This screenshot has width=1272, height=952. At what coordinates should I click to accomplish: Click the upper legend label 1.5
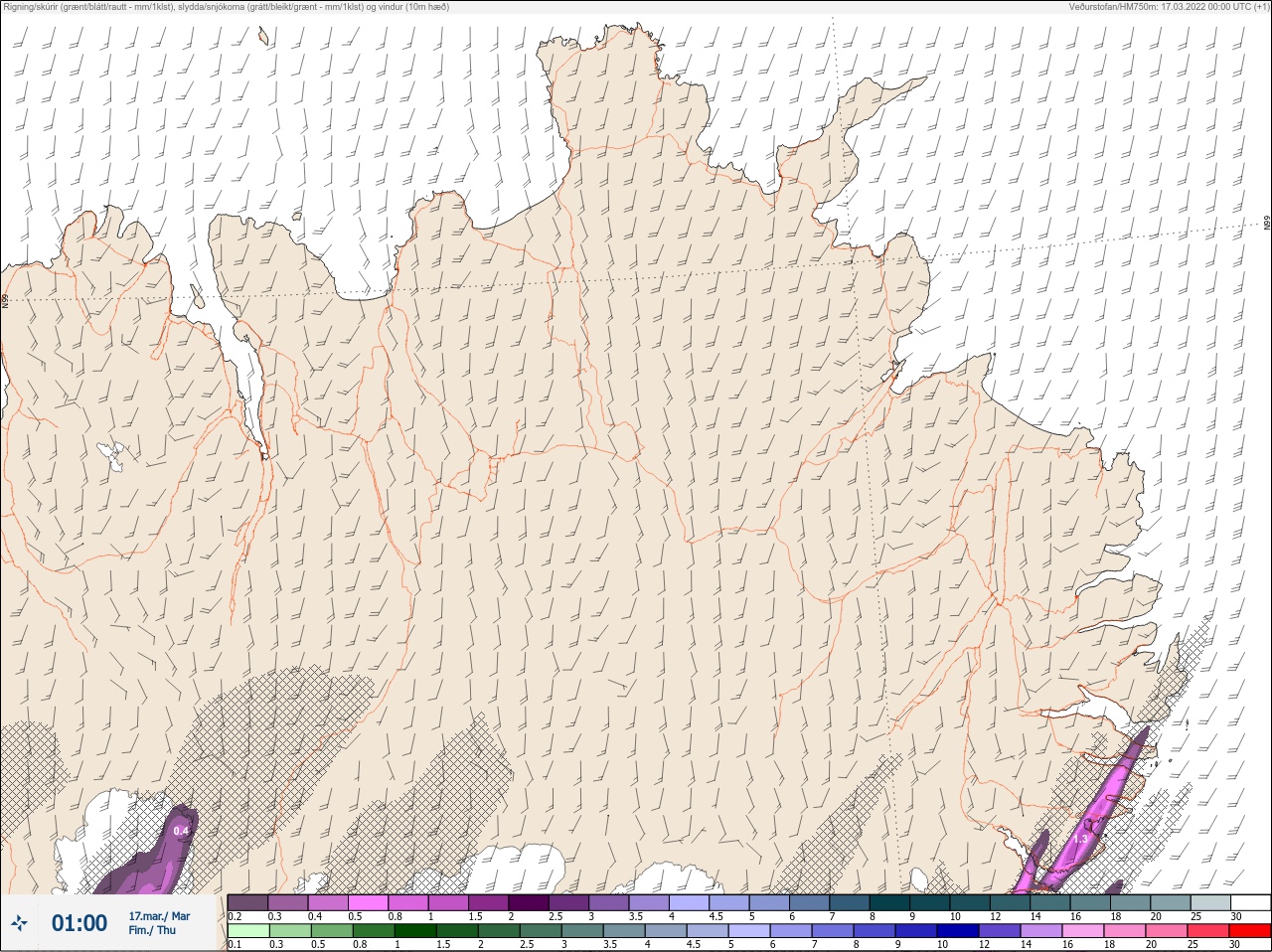point(476,916)
